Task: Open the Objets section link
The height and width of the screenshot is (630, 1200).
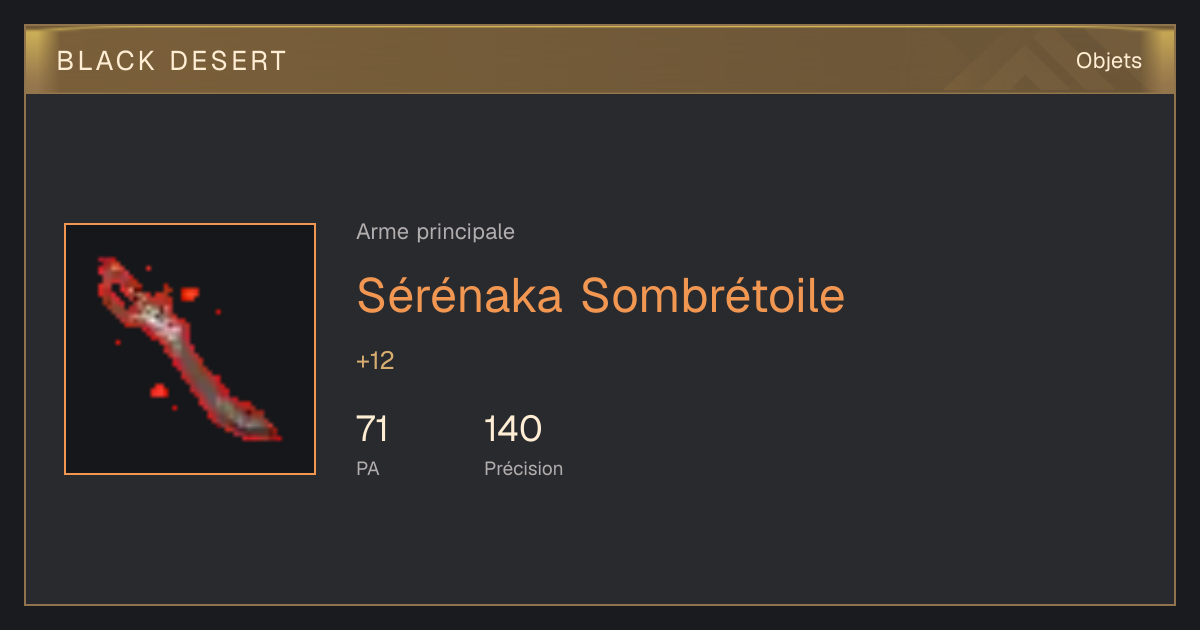Action: click(x=1108, y=61)
